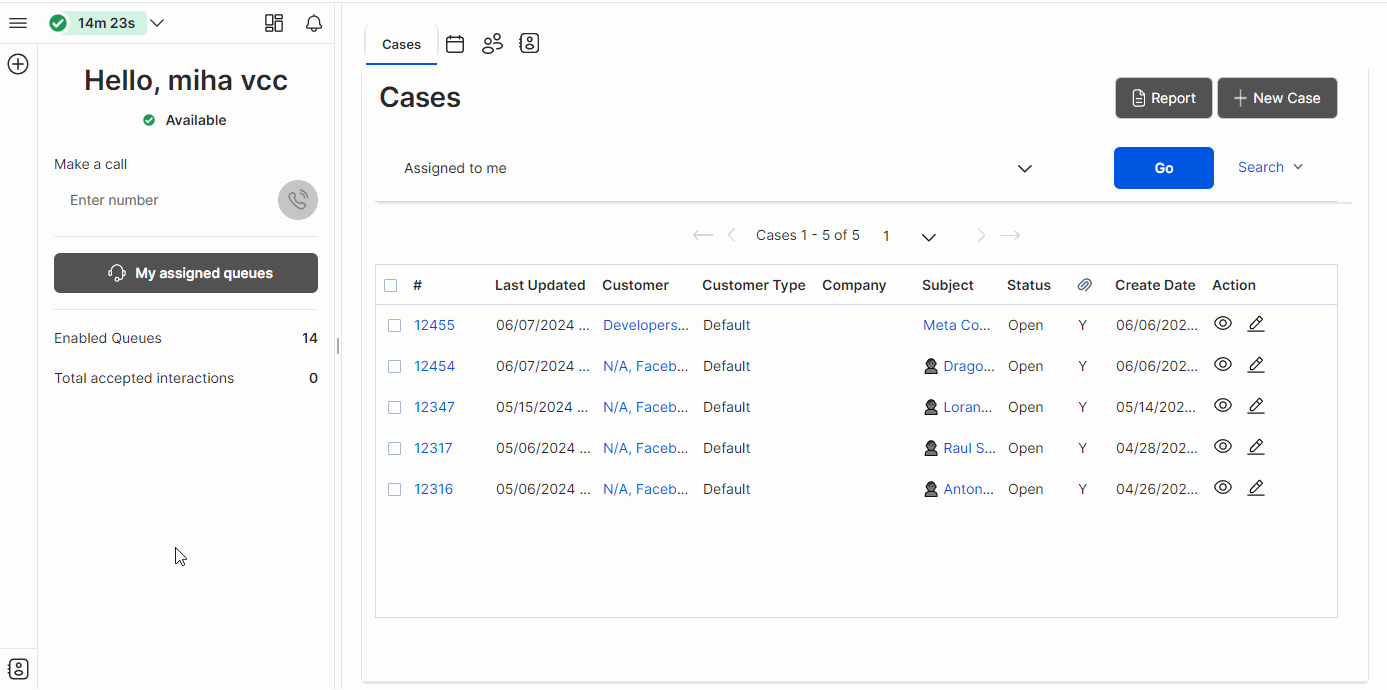The height and width of the screenshot is (690, 1387).
Task: View case 12455 with eye icon
Action: point(1223,324)
